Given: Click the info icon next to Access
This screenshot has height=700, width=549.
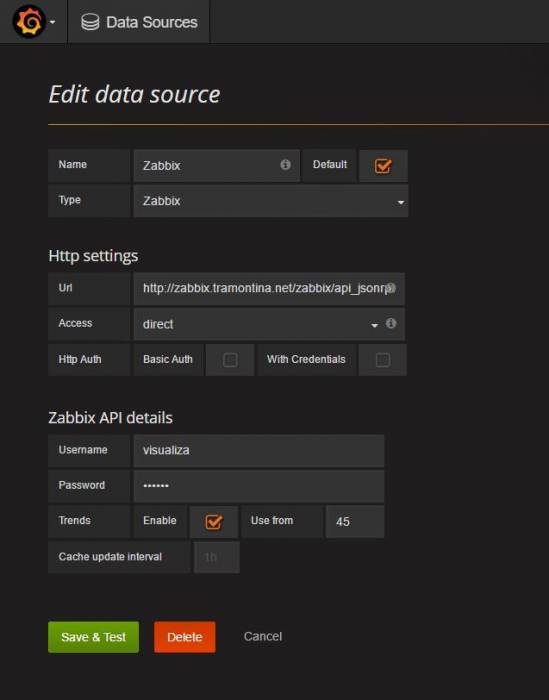Looking at the screenshot, I should 391,323.
